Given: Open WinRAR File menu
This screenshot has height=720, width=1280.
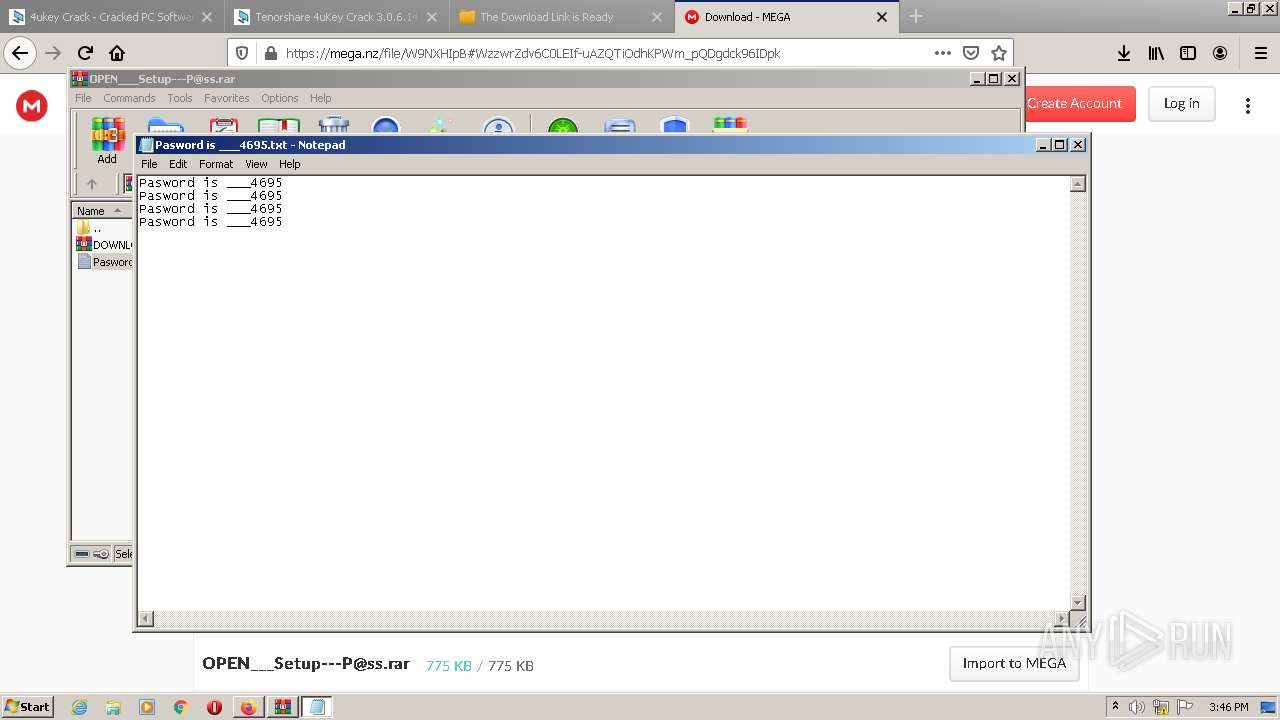Looking at the screenshot, I should point(83,98).
